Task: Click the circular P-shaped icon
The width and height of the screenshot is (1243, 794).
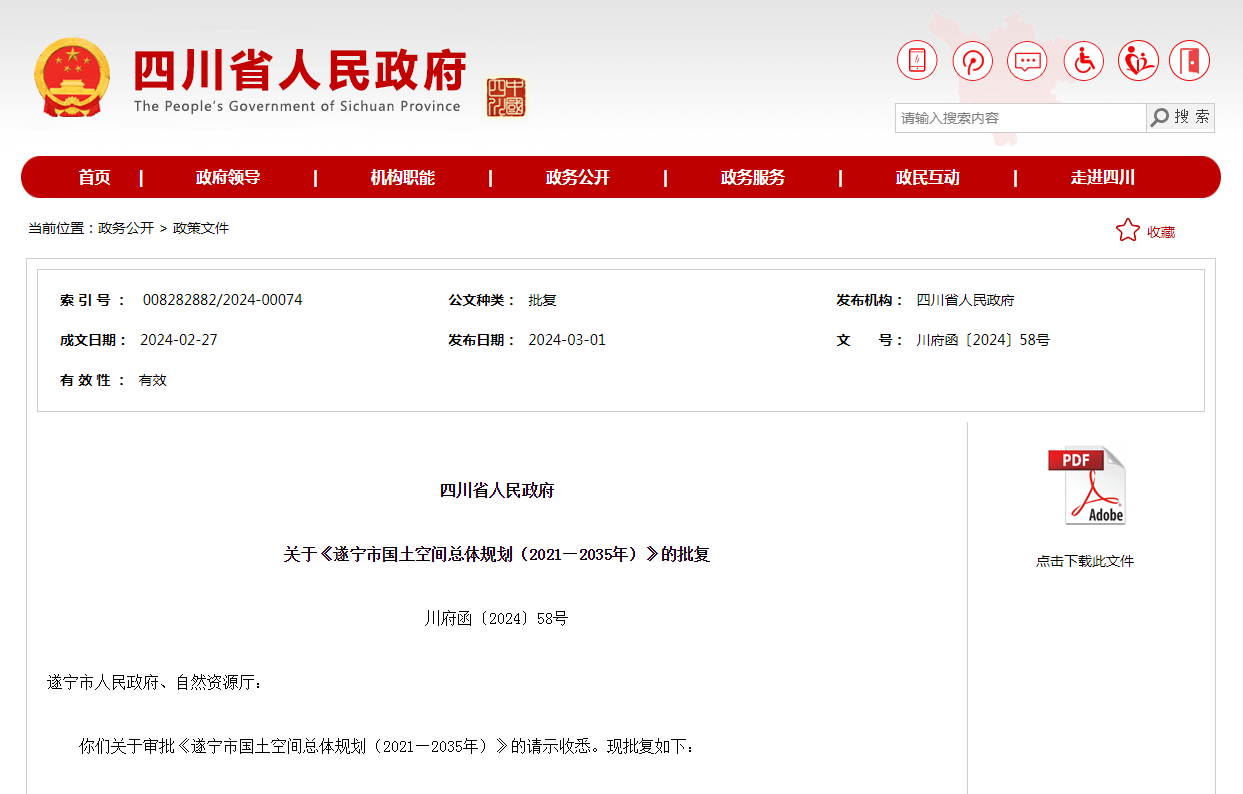Action: (972, 61)
